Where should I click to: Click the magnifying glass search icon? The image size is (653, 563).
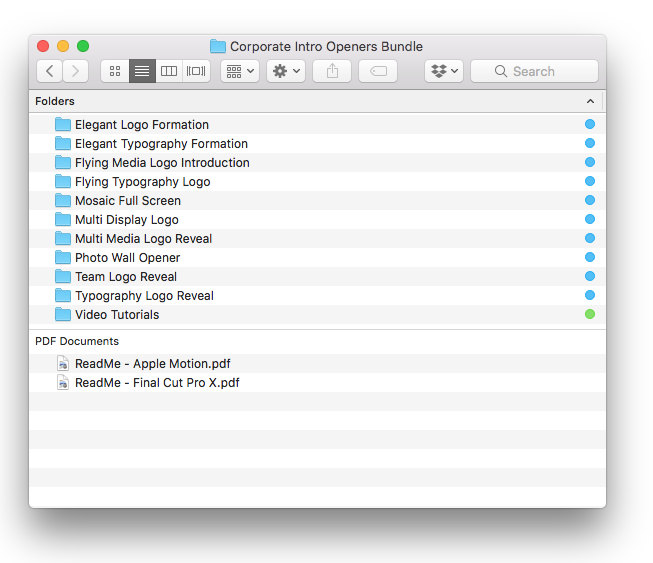click(x=501, y=71)
